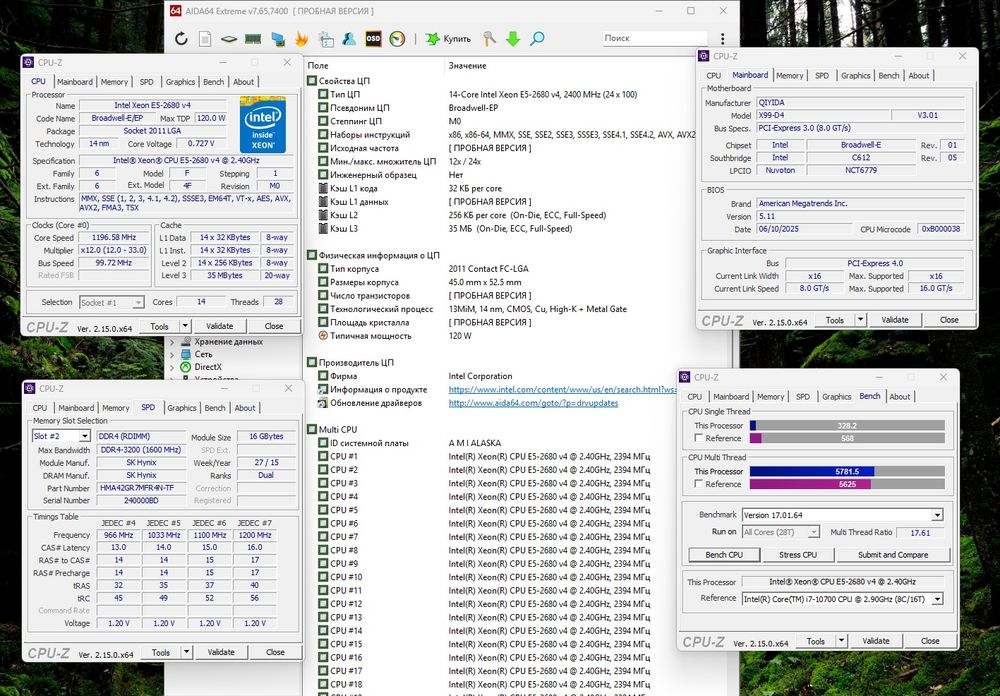Click the memory module benchmark icon
The width and height of the screenshot is (1000, 696).
coord(253,39)
